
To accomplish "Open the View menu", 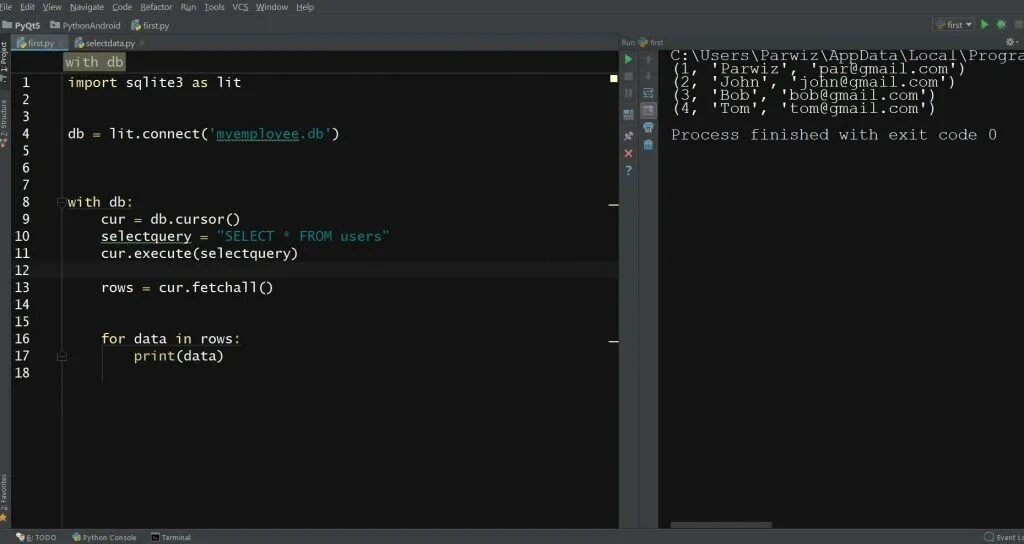I will (52, 7).
